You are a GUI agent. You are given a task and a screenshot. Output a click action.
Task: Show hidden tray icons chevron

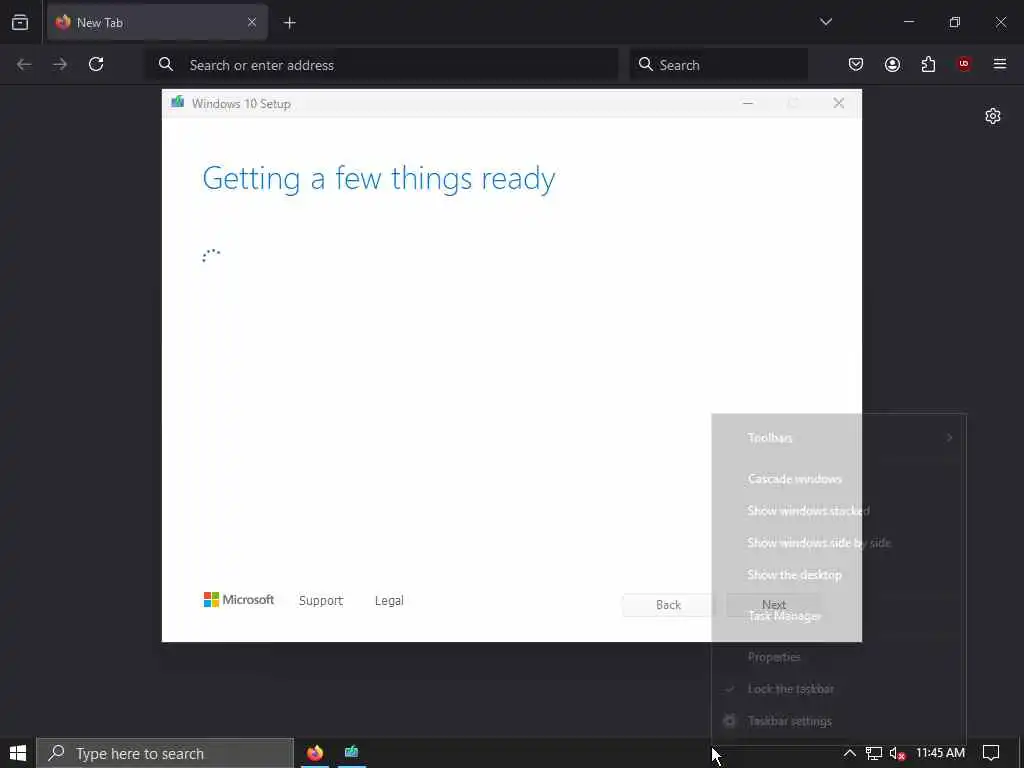849,753
